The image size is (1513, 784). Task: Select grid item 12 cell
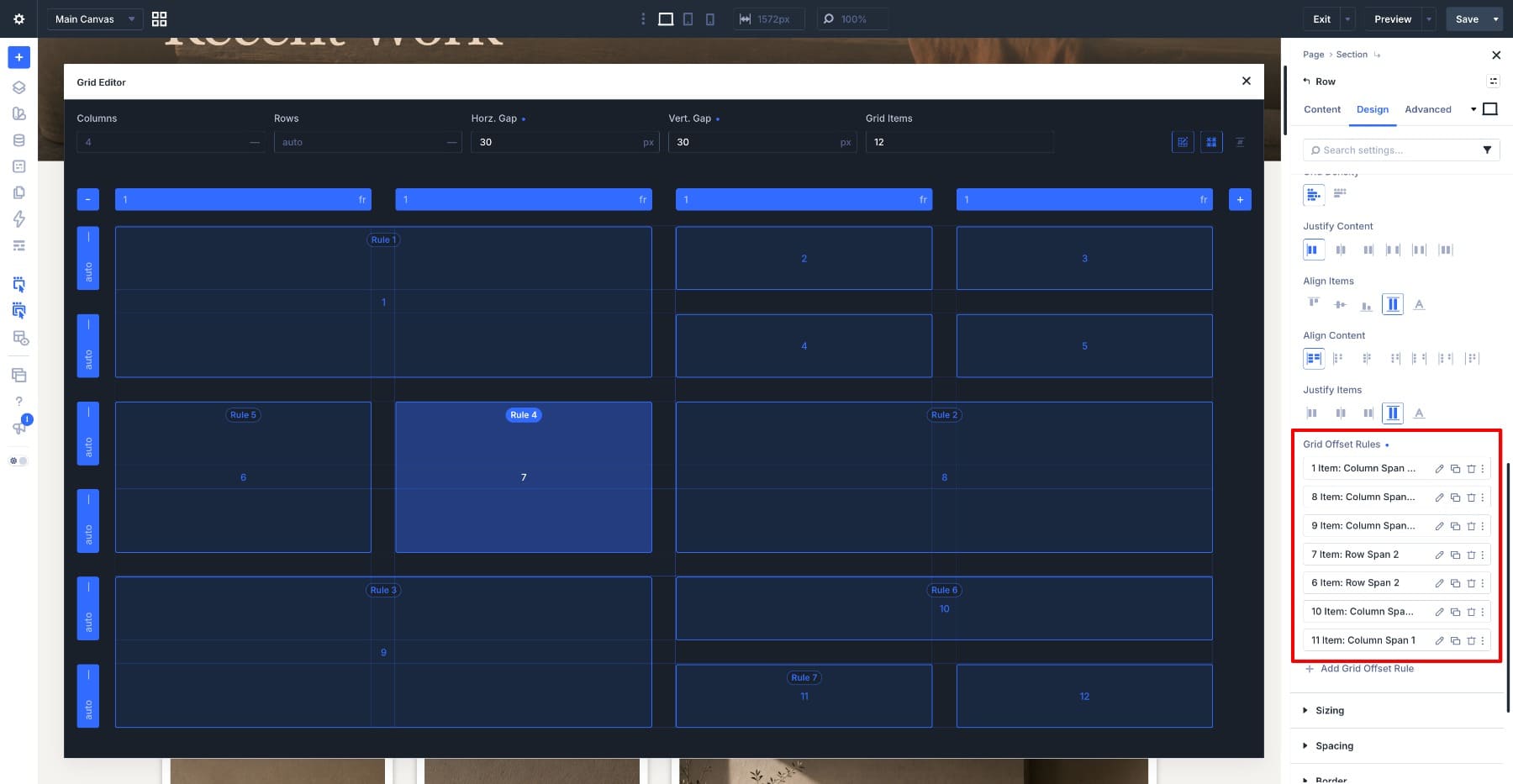1084,696
